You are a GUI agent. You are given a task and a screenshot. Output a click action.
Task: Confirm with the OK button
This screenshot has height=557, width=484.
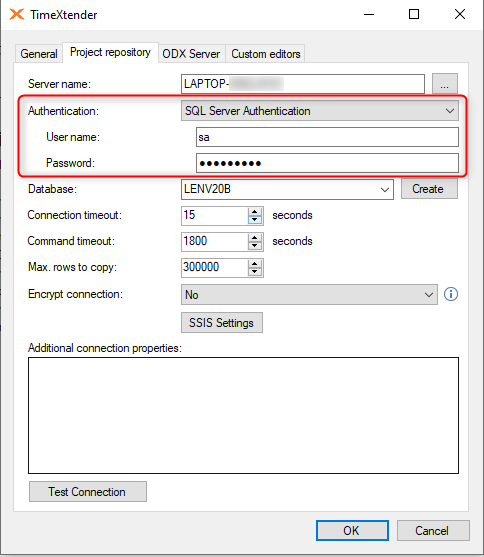[352, 531]
